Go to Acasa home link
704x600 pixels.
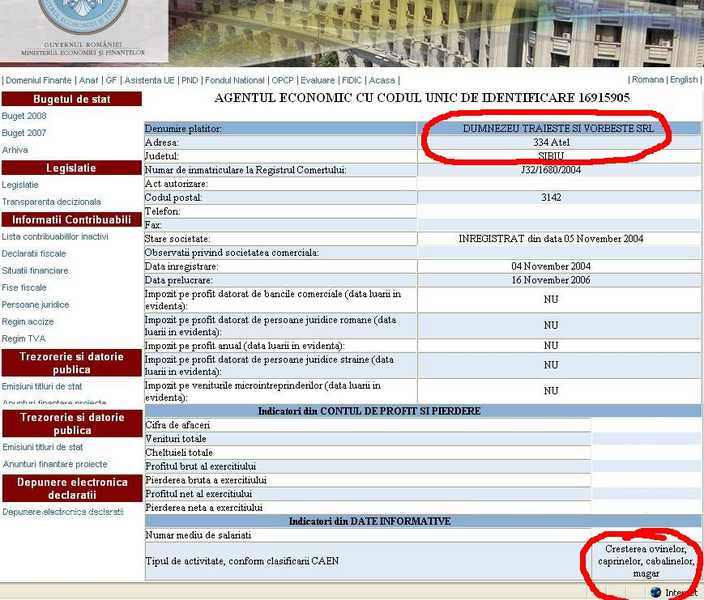coord(381,80)
